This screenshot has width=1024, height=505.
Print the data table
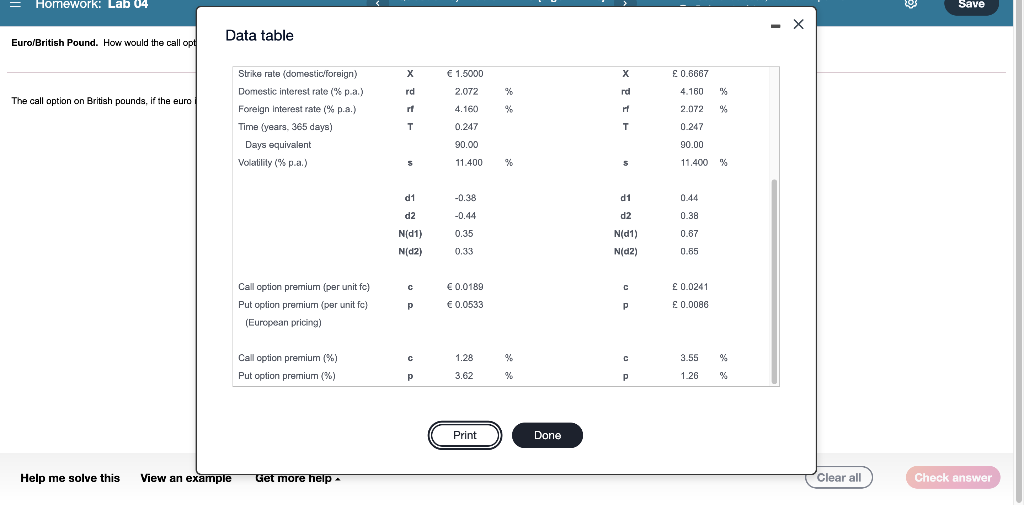pos(465,436)
